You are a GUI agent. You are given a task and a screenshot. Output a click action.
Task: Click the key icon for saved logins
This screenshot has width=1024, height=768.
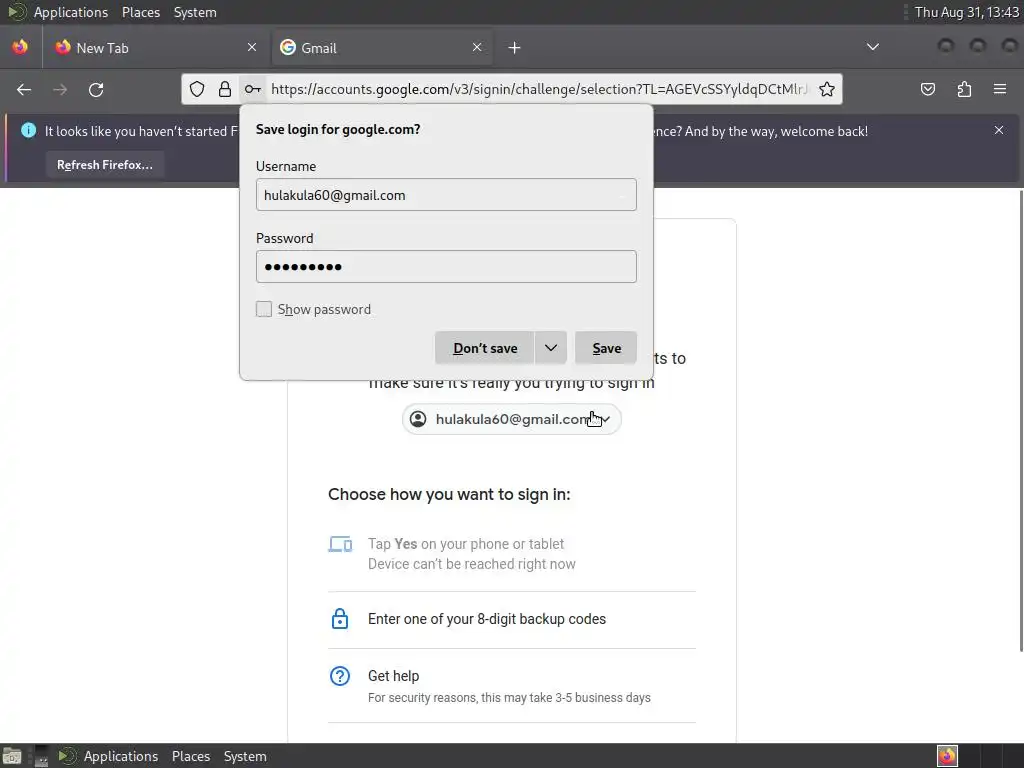coord(253,89)
